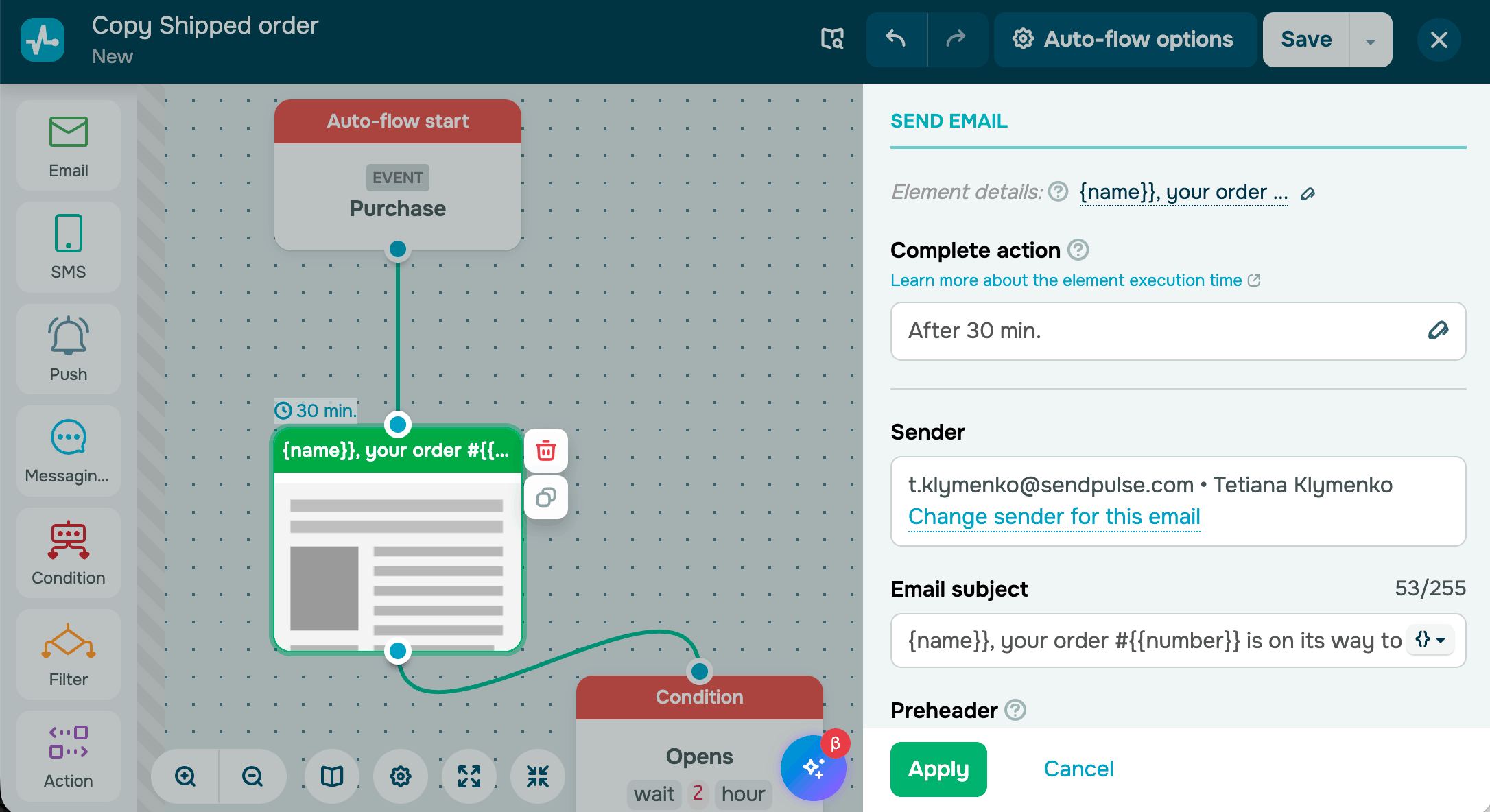Delete the selected email block
This screenshot has height=812, width=1490.
[x=546, y=451]
